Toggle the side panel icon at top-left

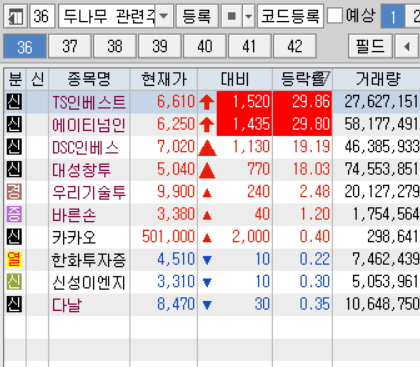16,16
